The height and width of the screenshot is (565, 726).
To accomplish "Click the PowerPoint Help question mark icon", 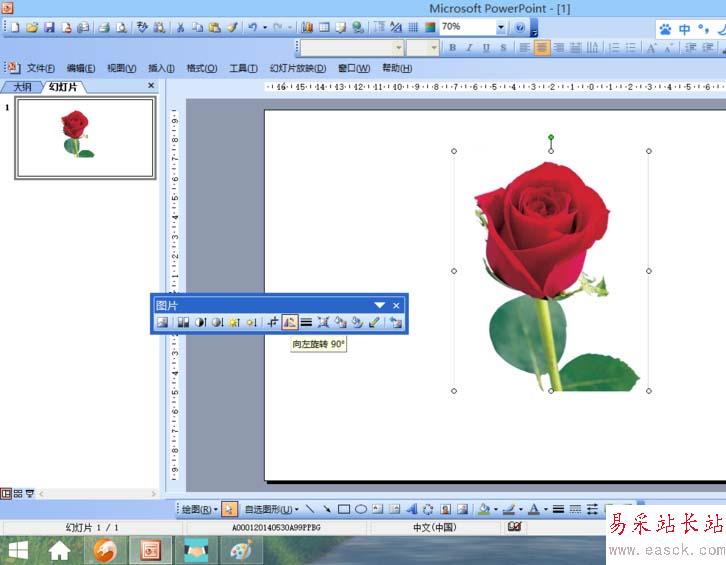I will 519,27.
